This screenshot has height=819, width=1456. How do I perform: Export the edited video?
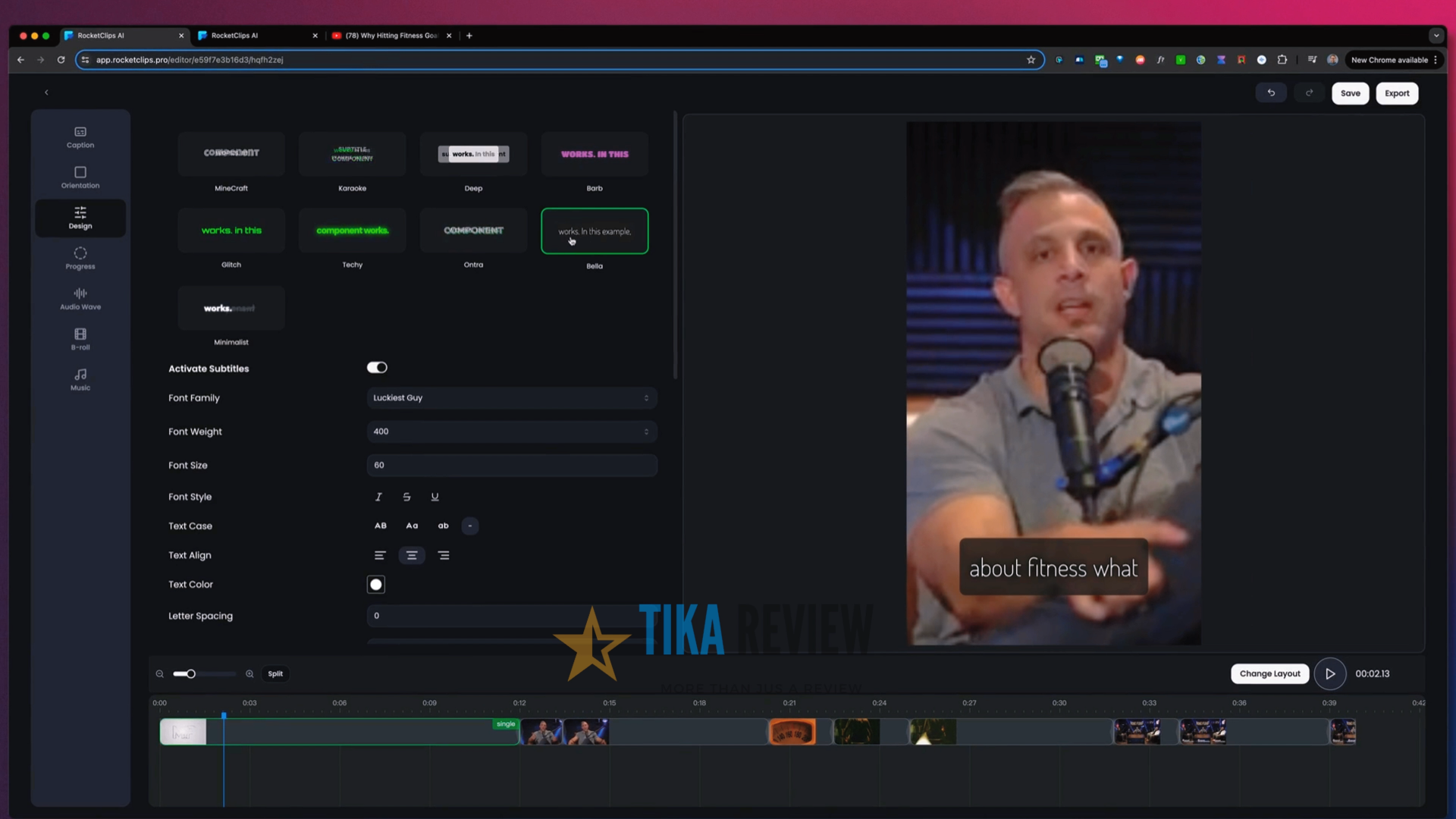[x=1396, y=93]
